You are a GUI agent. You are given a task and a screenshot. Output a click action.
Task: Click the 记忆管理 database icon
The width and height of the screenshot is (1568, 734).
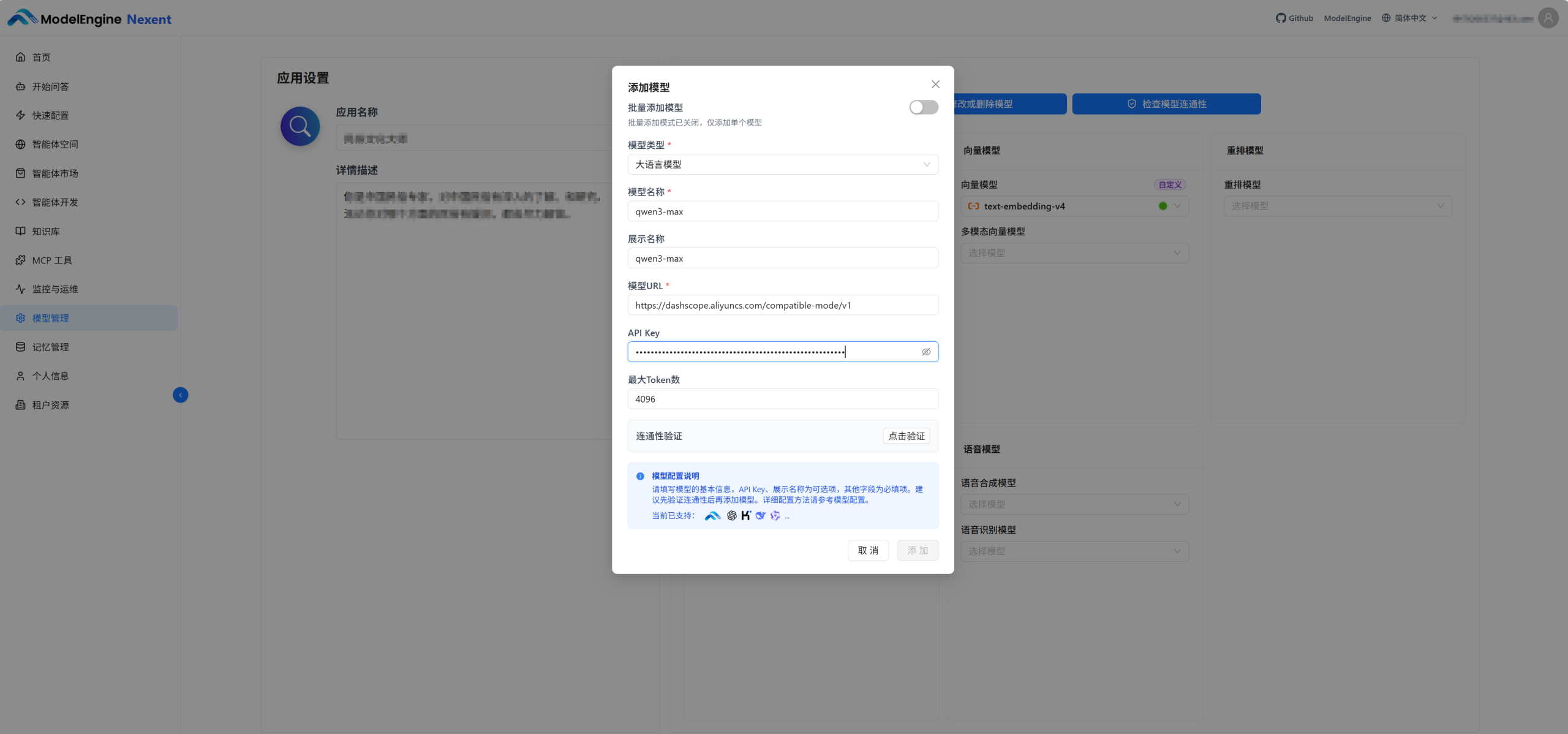click(x=21, y=346)
